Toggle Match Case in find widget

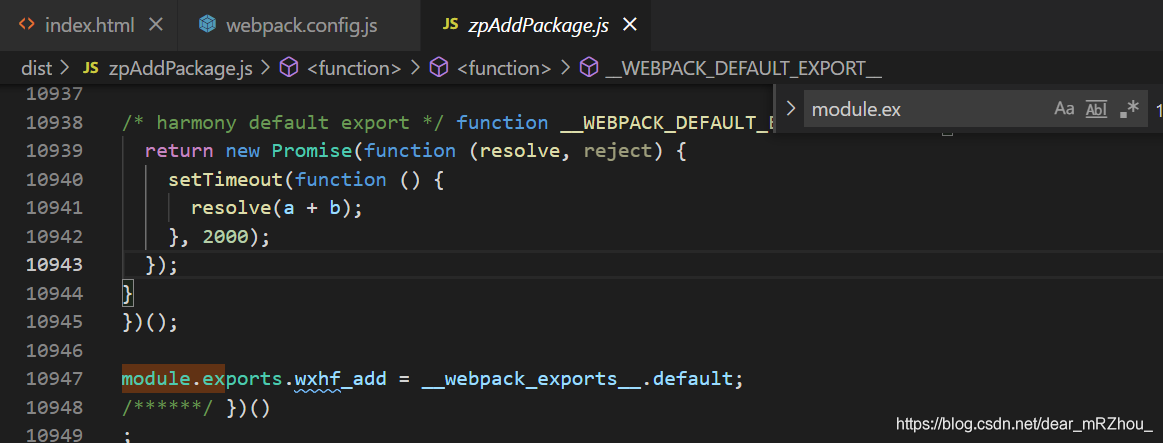(x=1064, y=110)
